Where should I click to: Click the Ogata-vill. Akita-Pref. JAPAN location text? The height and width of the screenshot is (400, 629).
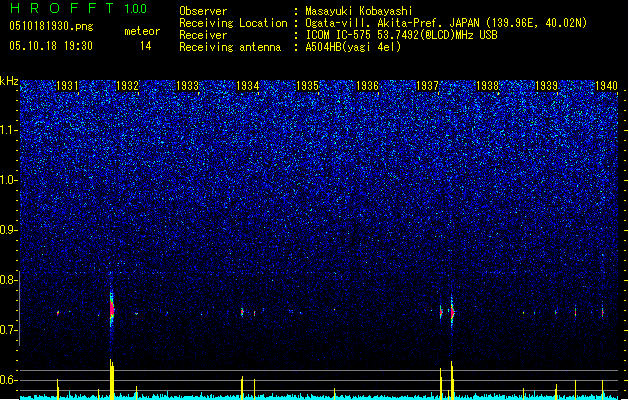pyautogui.click(x=446, y=23)
